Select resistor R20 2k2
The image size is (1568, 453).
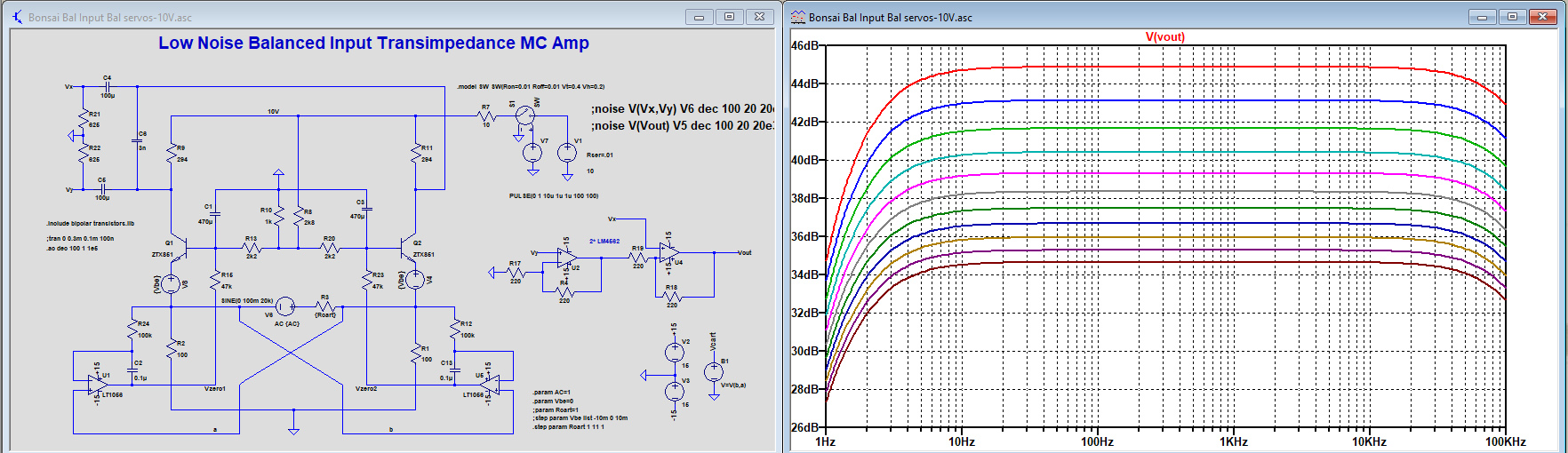click(330, 248)
